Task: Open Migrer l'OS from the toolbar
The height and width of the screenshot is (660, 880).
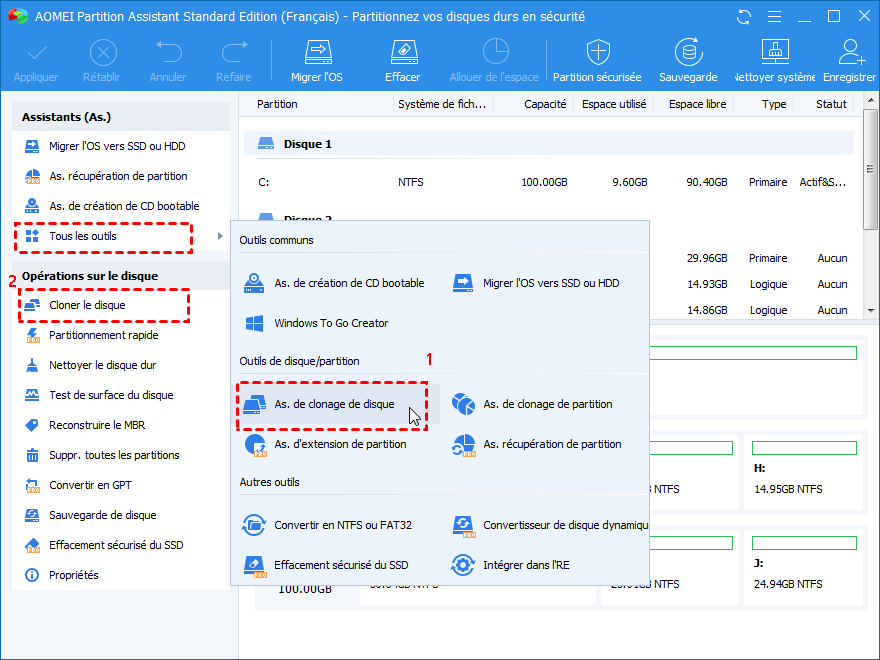Action: (317, 61)
